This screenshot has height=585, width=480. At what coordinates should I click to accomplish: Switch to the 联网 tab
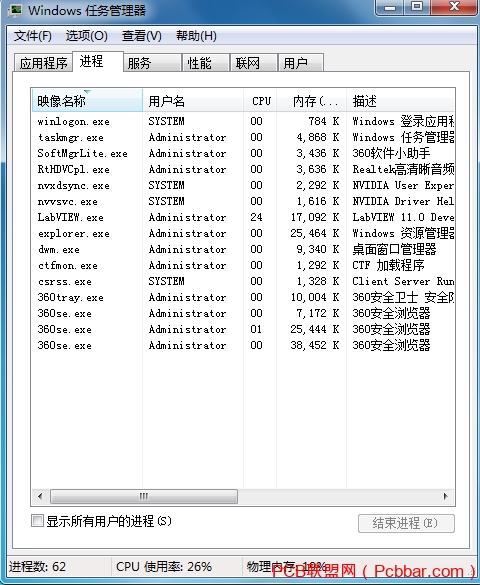[x=254, y=63]
